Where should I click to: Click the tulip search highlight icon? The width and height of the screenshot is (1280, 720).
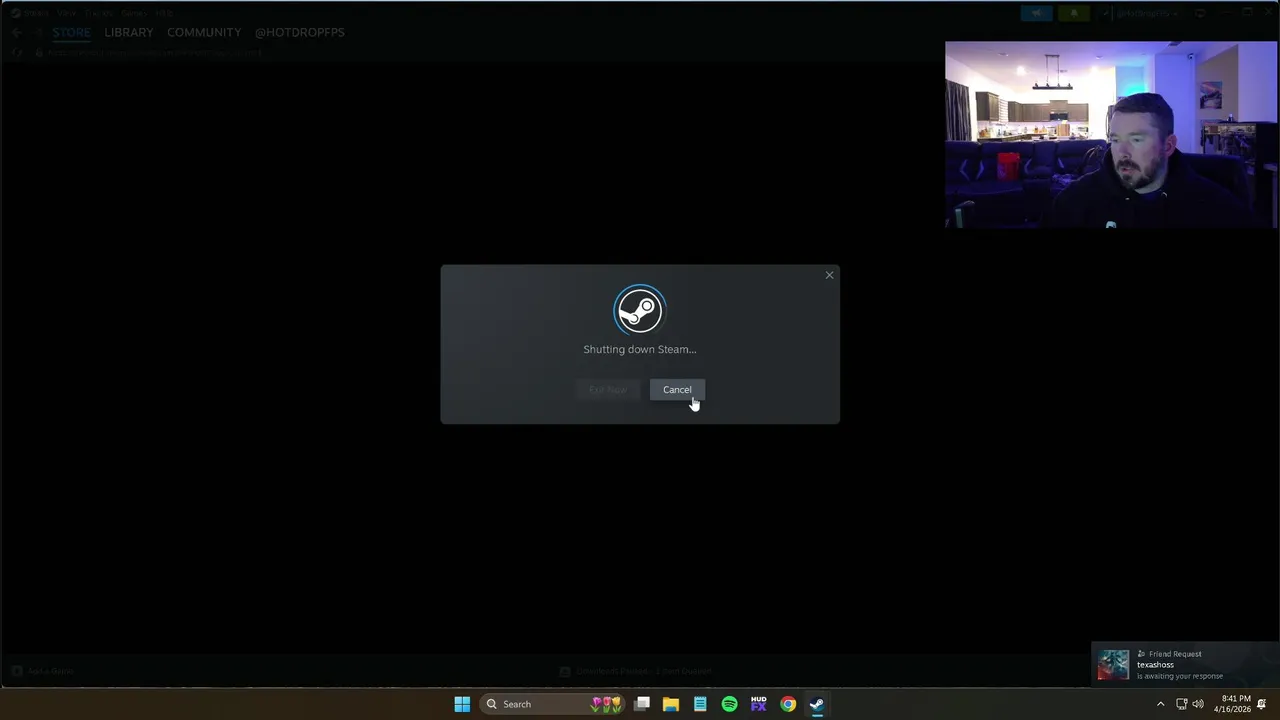click(606, 704)
